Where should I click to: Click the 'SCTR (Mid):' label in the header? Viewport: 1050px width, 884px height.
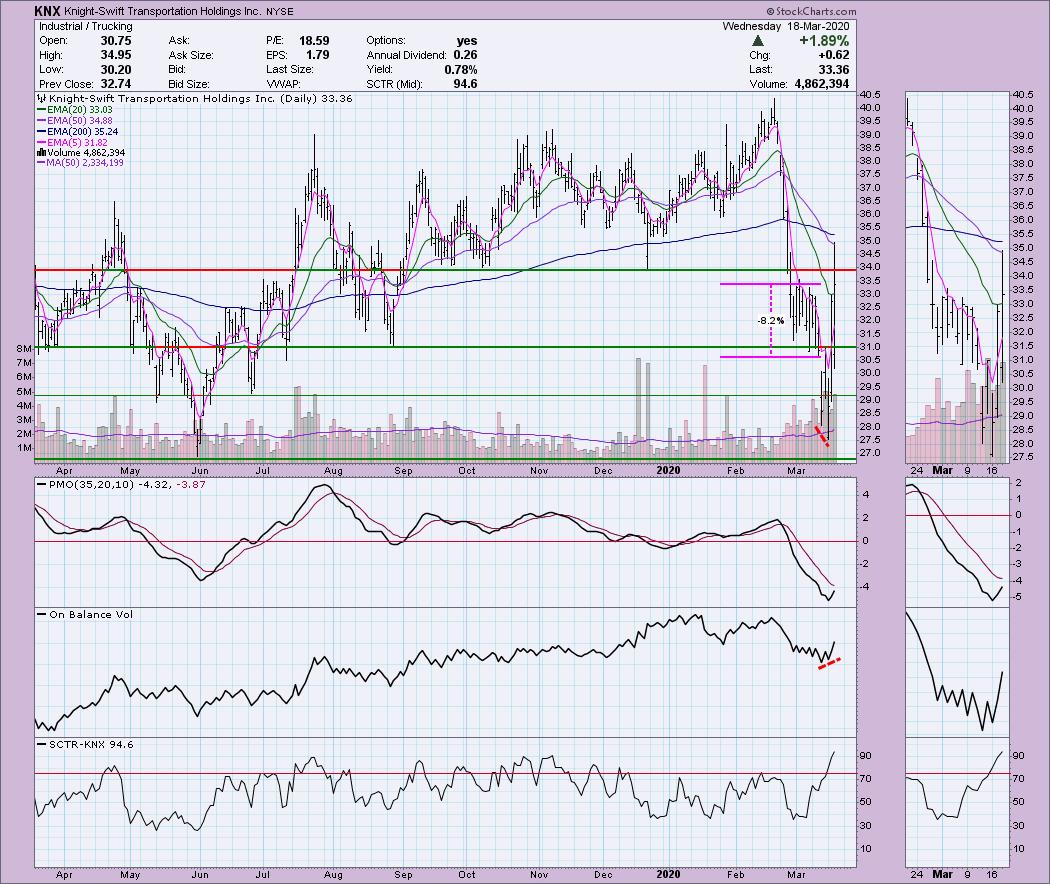pos(395,84)
